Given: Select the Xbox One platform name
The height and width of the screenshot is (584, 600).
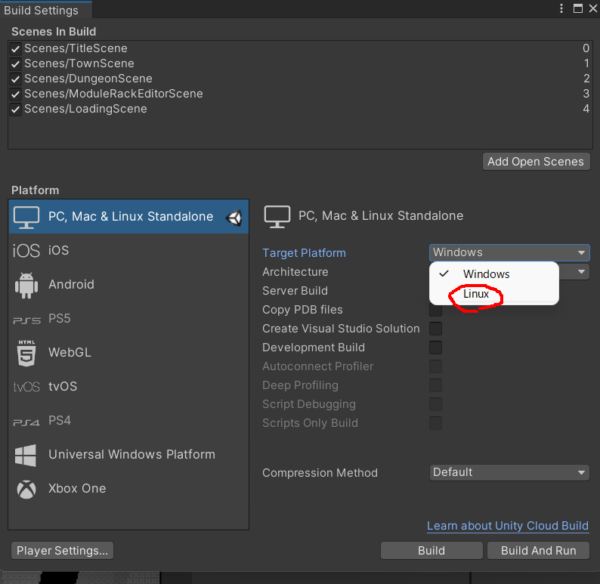Looking at the screenshot, I should [x=77, y=489].
